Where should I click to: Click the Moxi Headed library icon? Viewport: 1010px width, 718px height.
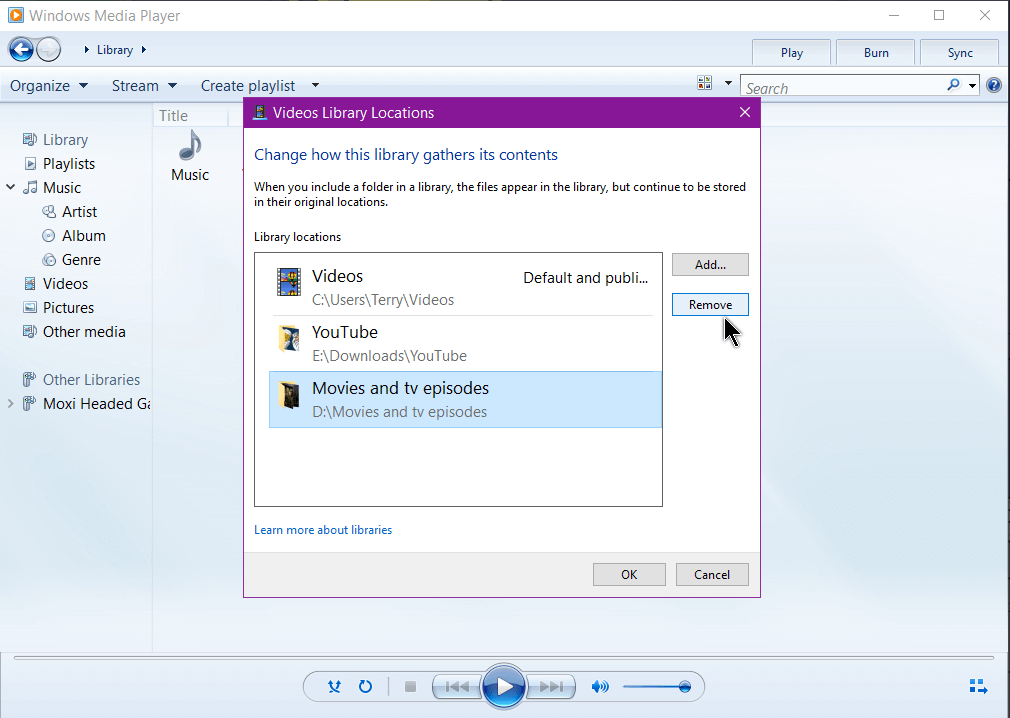click(x=29, y=404)
